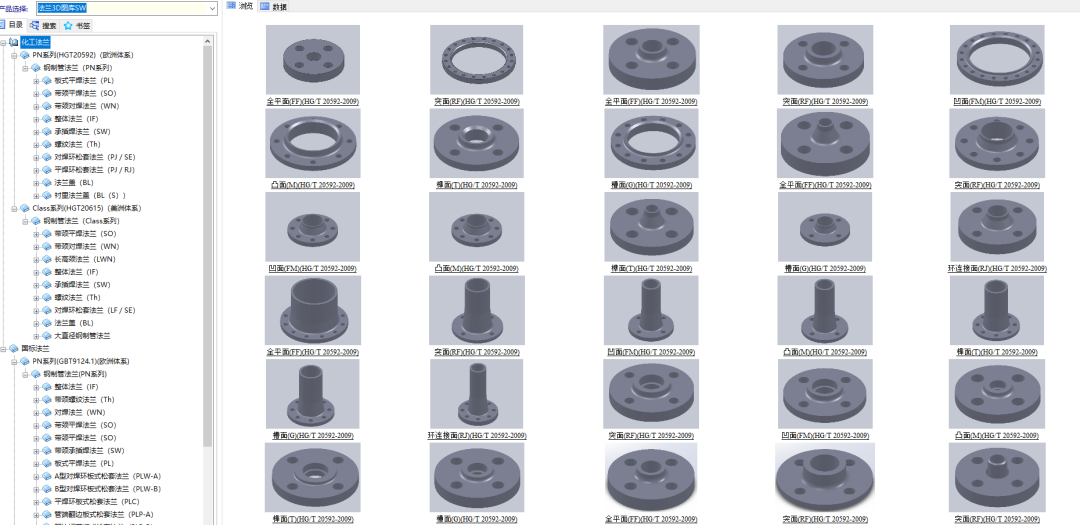
Task: Select the 国标法兰 node icon
Action: (14, 349)
